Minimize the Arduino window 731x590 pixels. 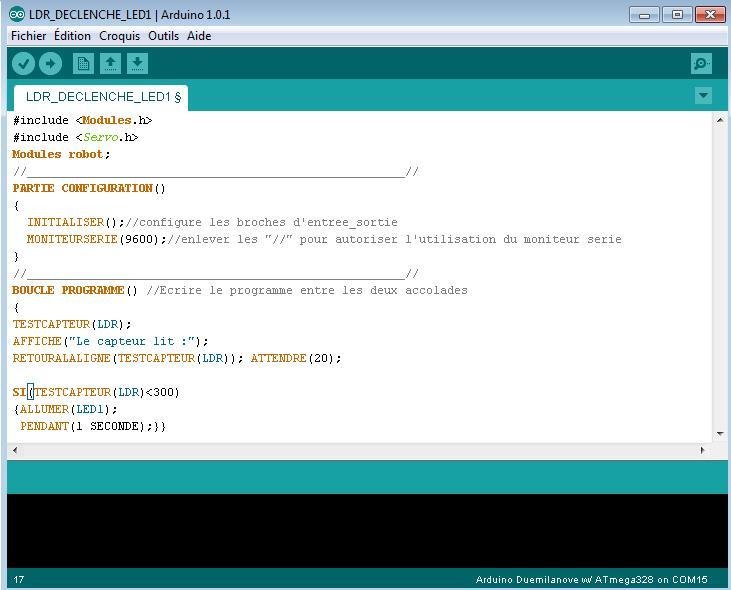(644, 14)
